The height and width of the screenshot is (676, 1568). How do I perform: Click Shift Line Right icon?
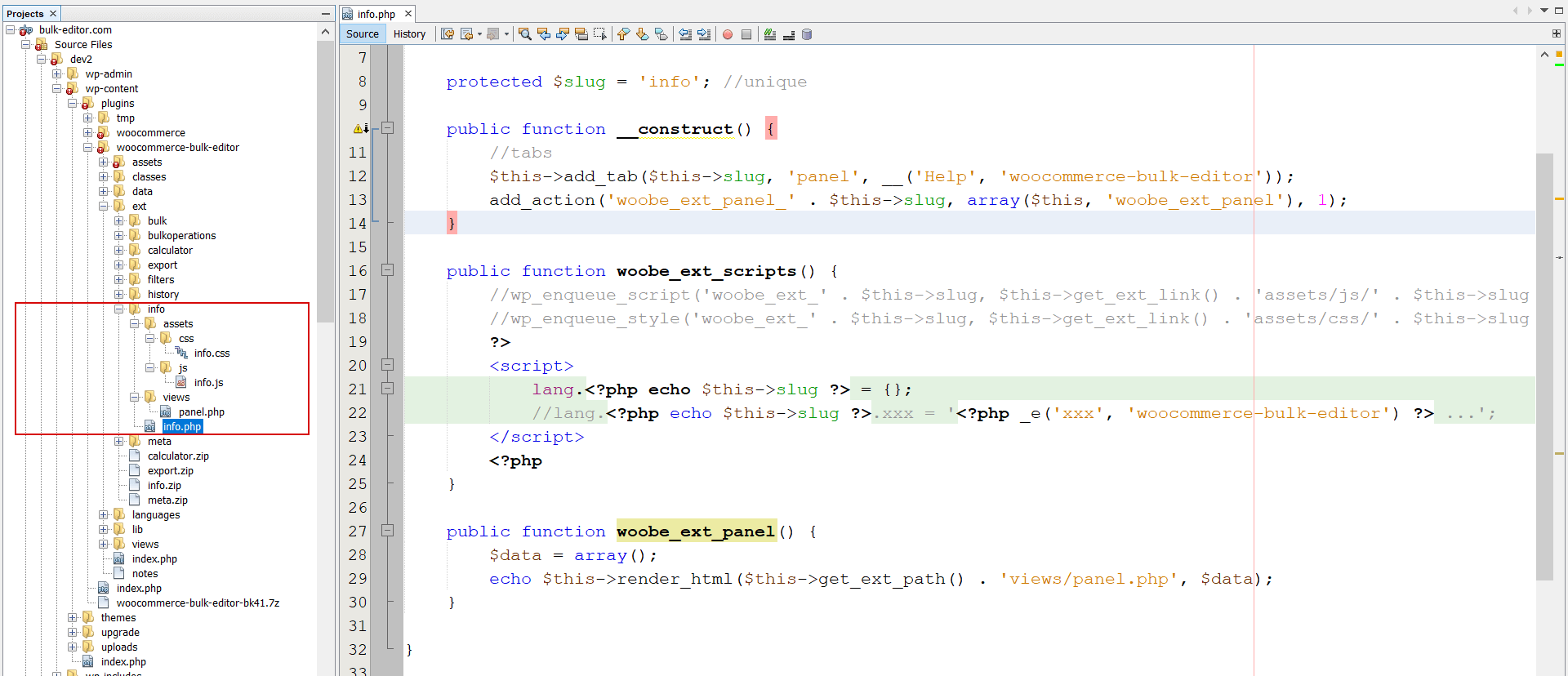point(704,34)
